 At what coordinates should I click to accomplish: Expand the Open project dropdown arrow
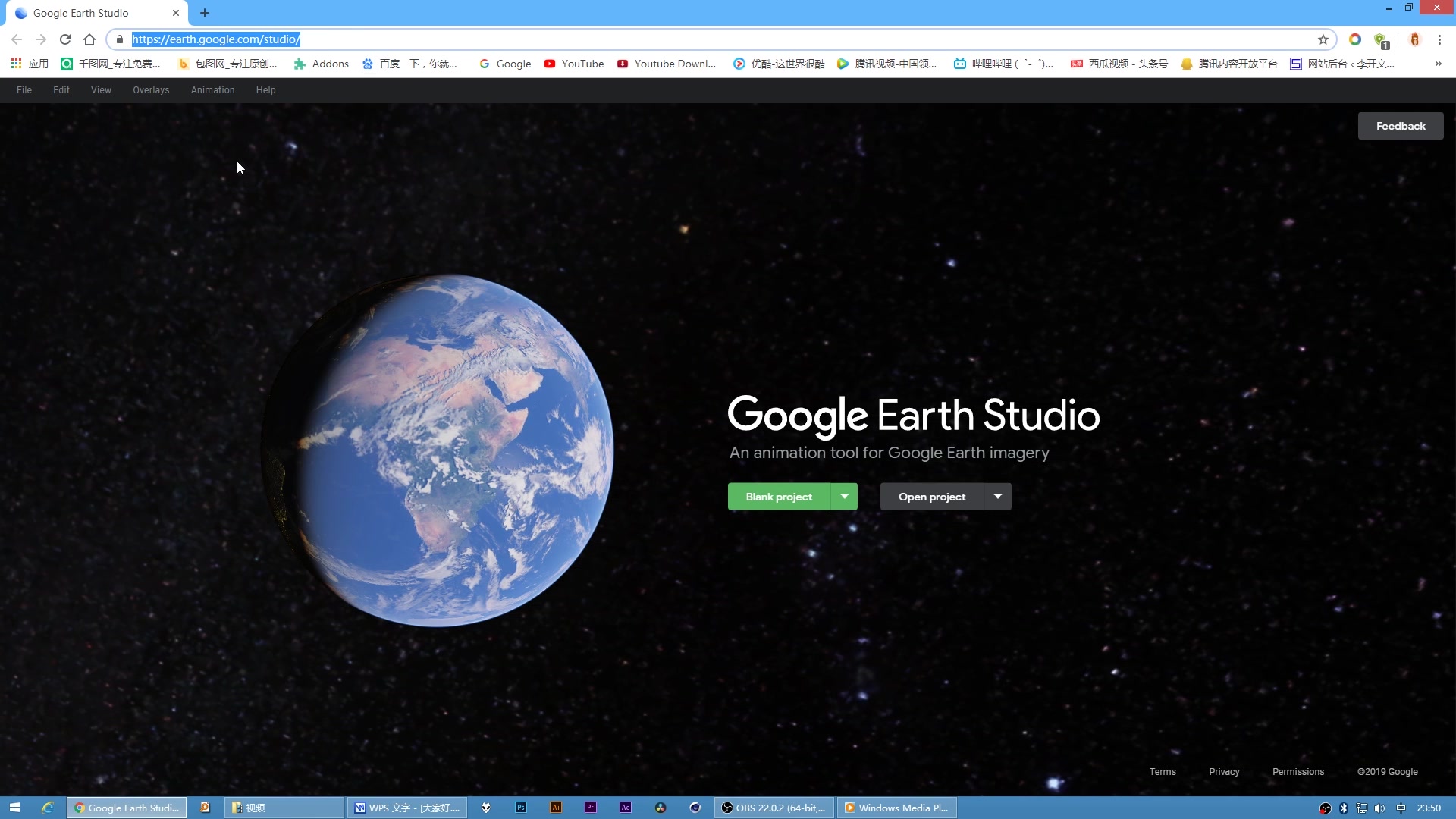coord(997,496)
